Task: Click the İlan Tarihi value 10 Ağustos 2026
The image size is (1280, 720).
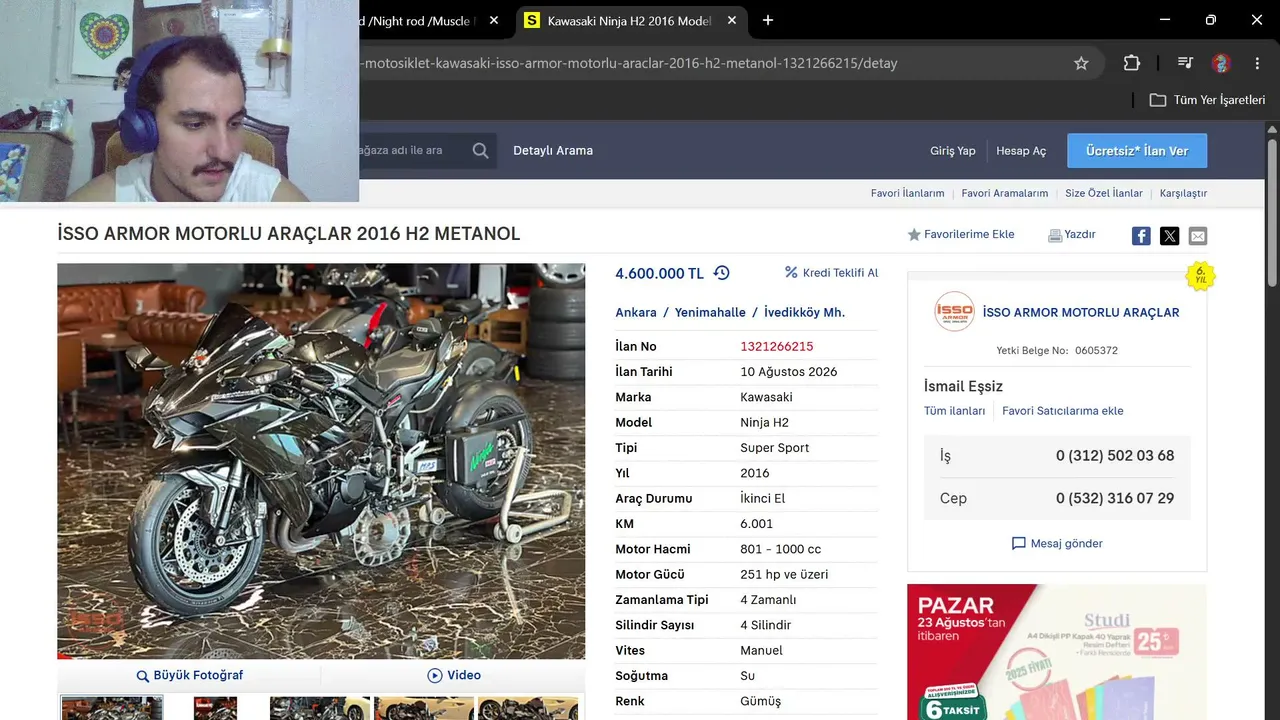Action: (789, 372)
